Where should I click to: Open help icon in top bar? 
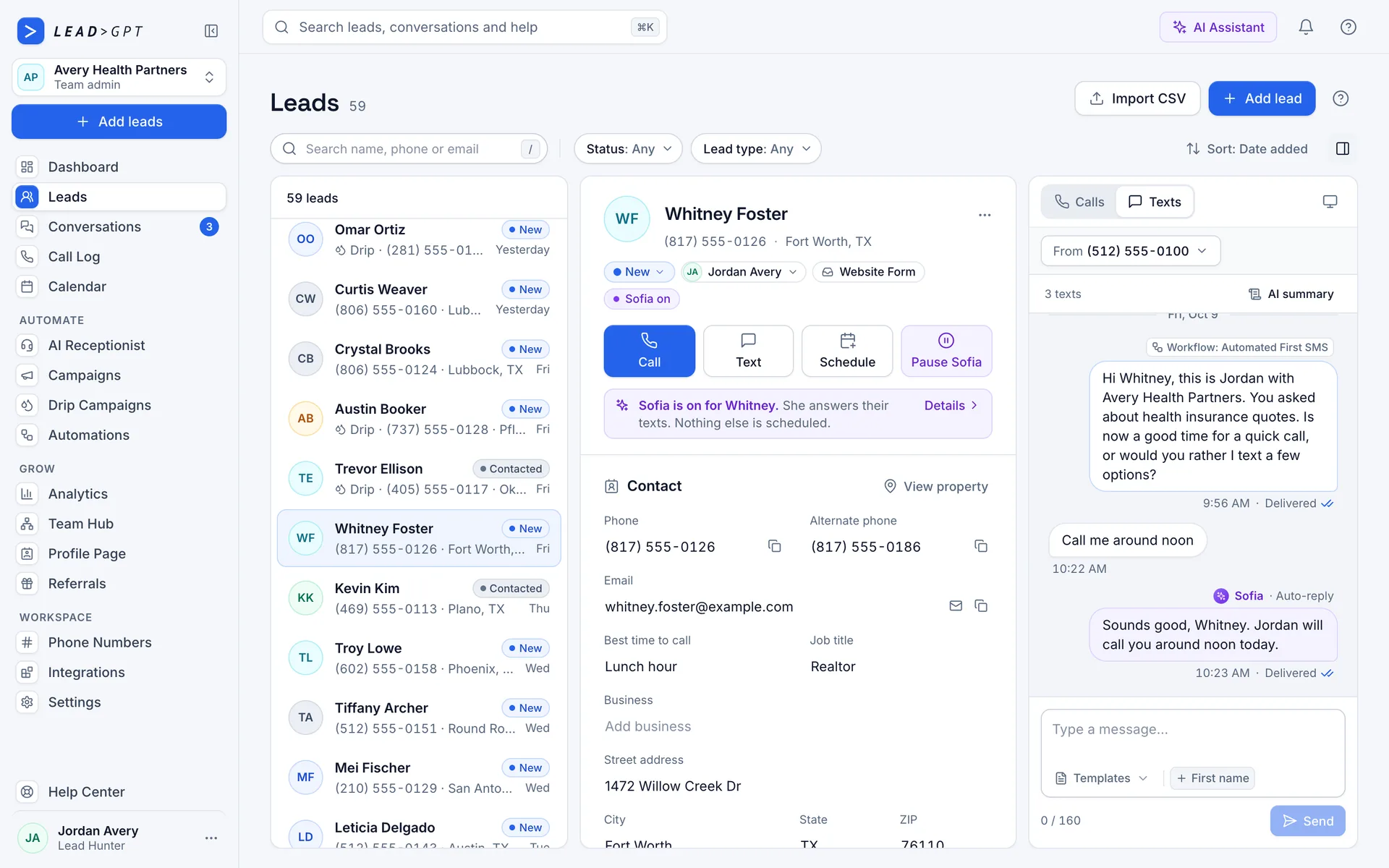coord(1348,27)
